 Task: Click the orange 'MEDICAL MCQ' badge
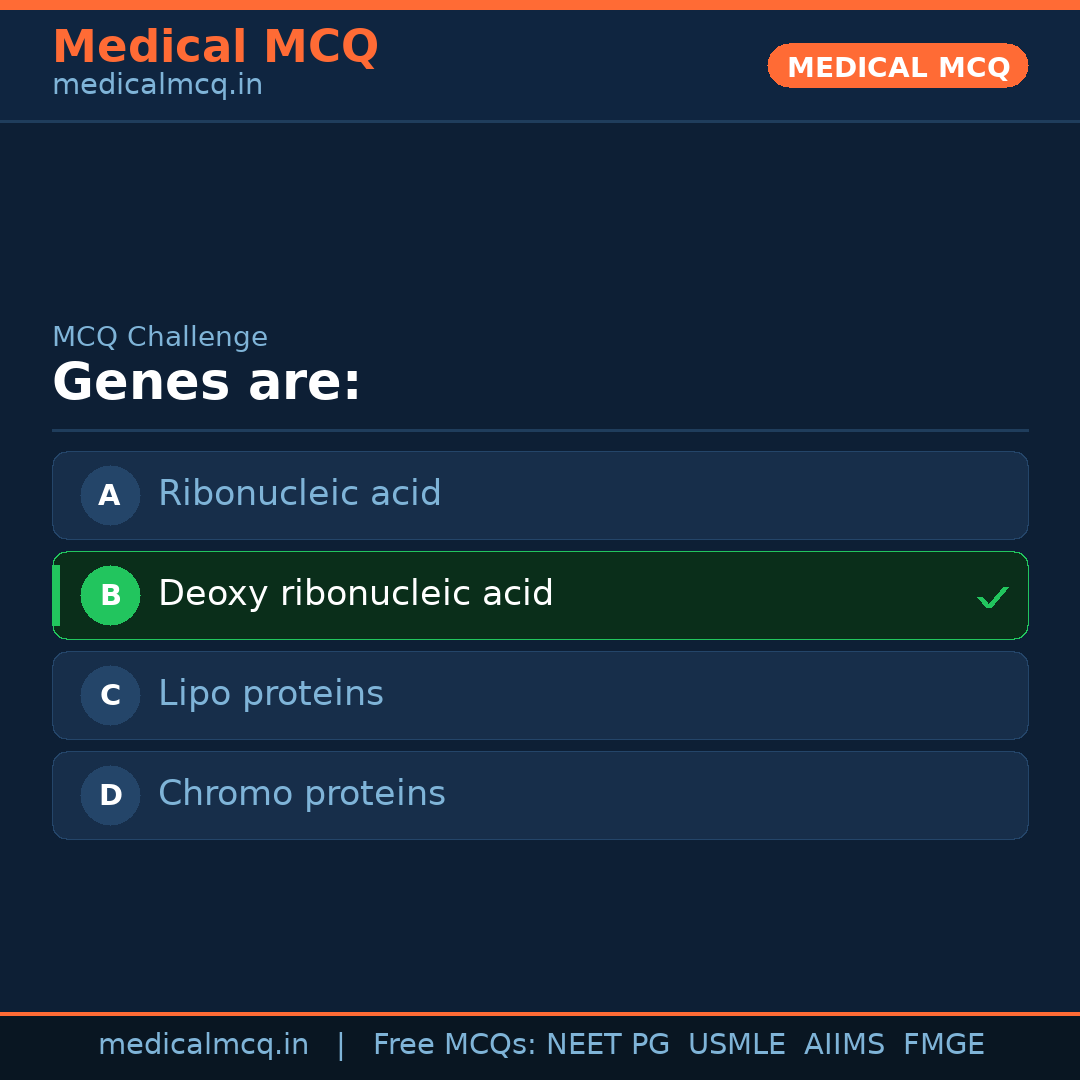(x=897, y=66)
